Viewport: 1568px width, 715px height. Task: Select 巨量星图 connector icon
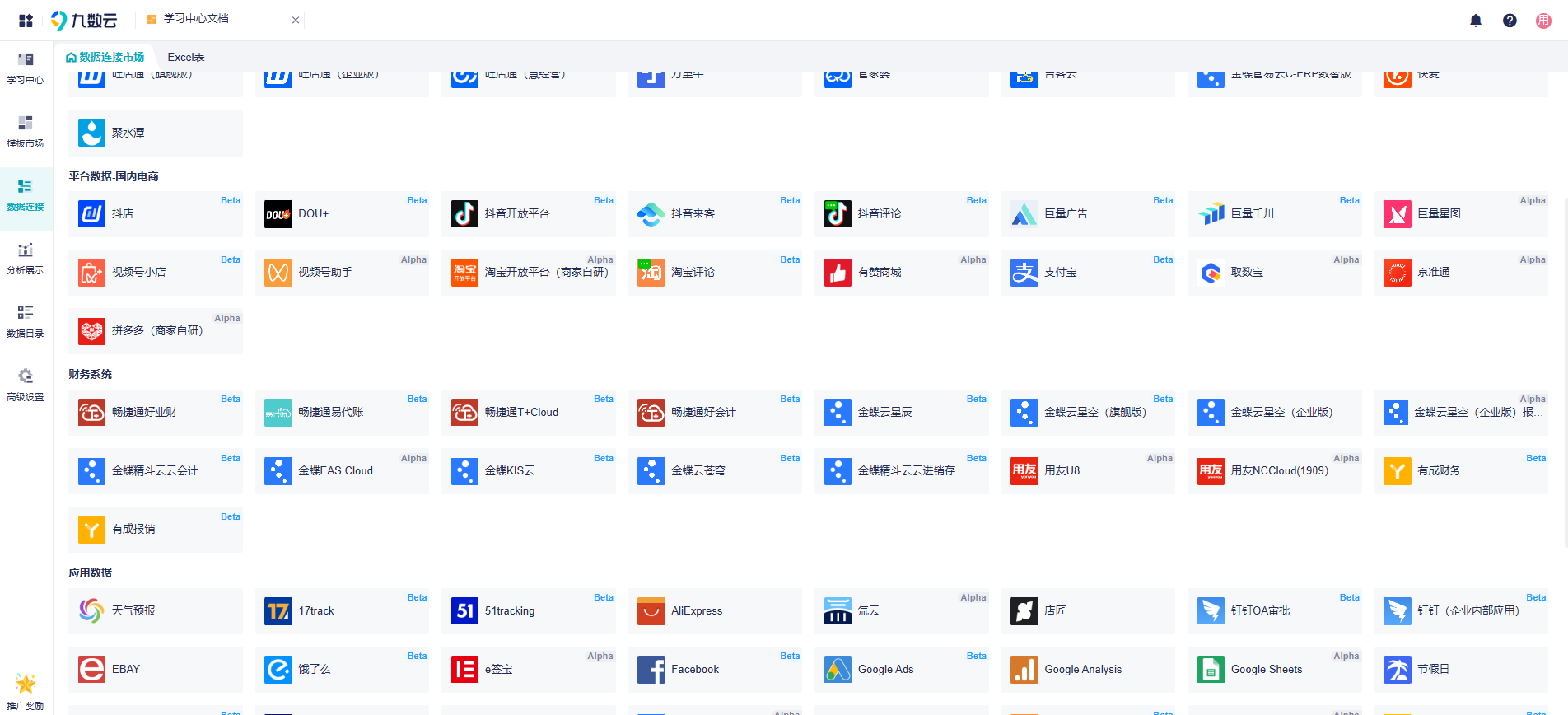[x=1398, y=213]
